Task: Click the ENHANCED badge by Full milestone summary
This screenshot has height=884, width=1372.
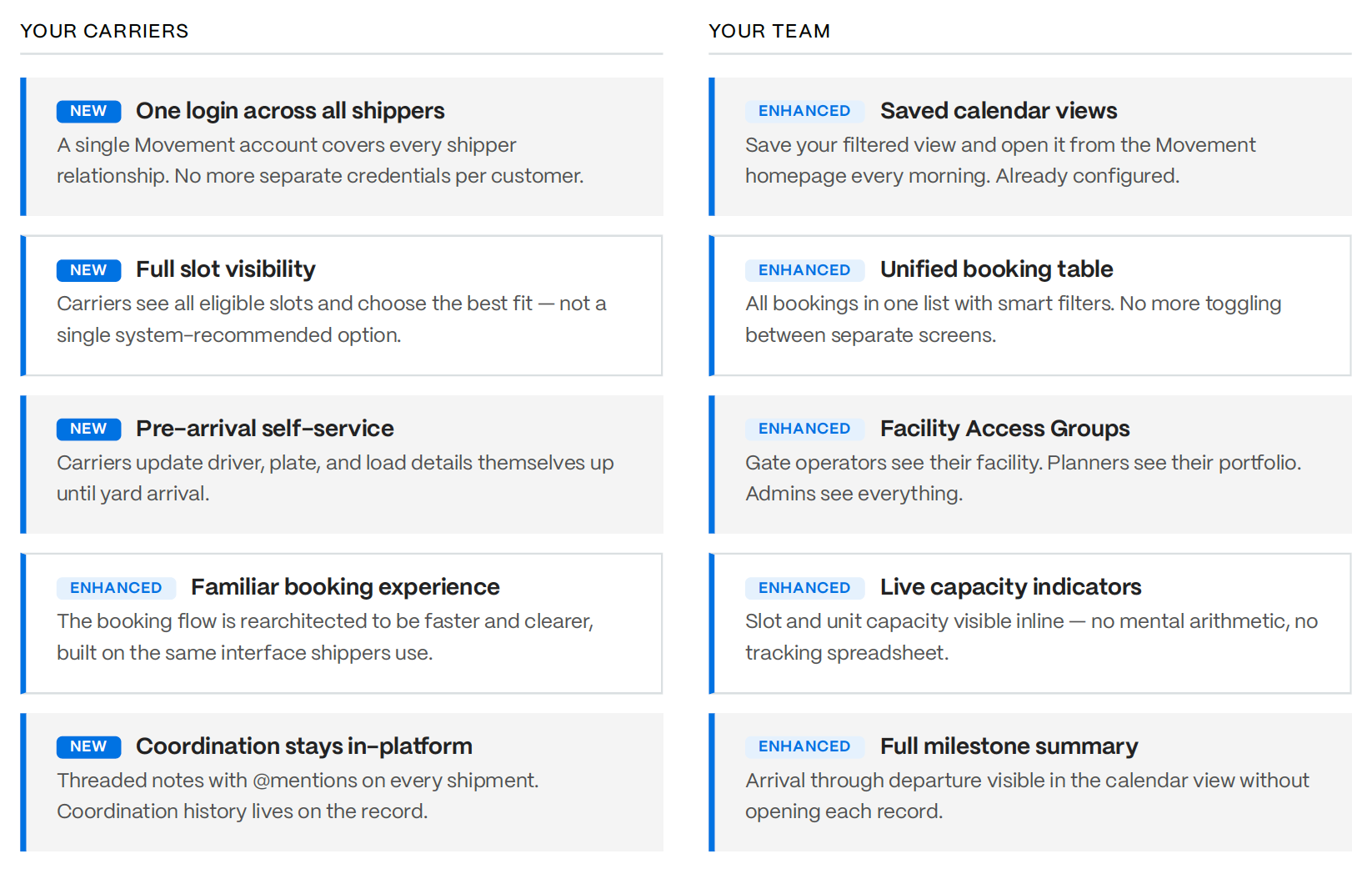Action: click(x=804, y=746)
